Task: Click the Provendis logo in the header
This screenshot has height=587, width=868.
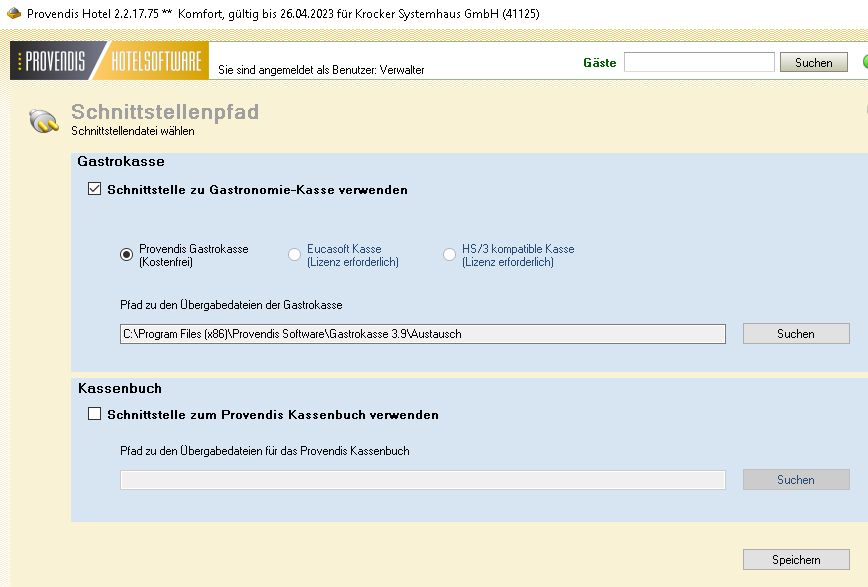Action: pyautogui.click(x=53, y=62)
